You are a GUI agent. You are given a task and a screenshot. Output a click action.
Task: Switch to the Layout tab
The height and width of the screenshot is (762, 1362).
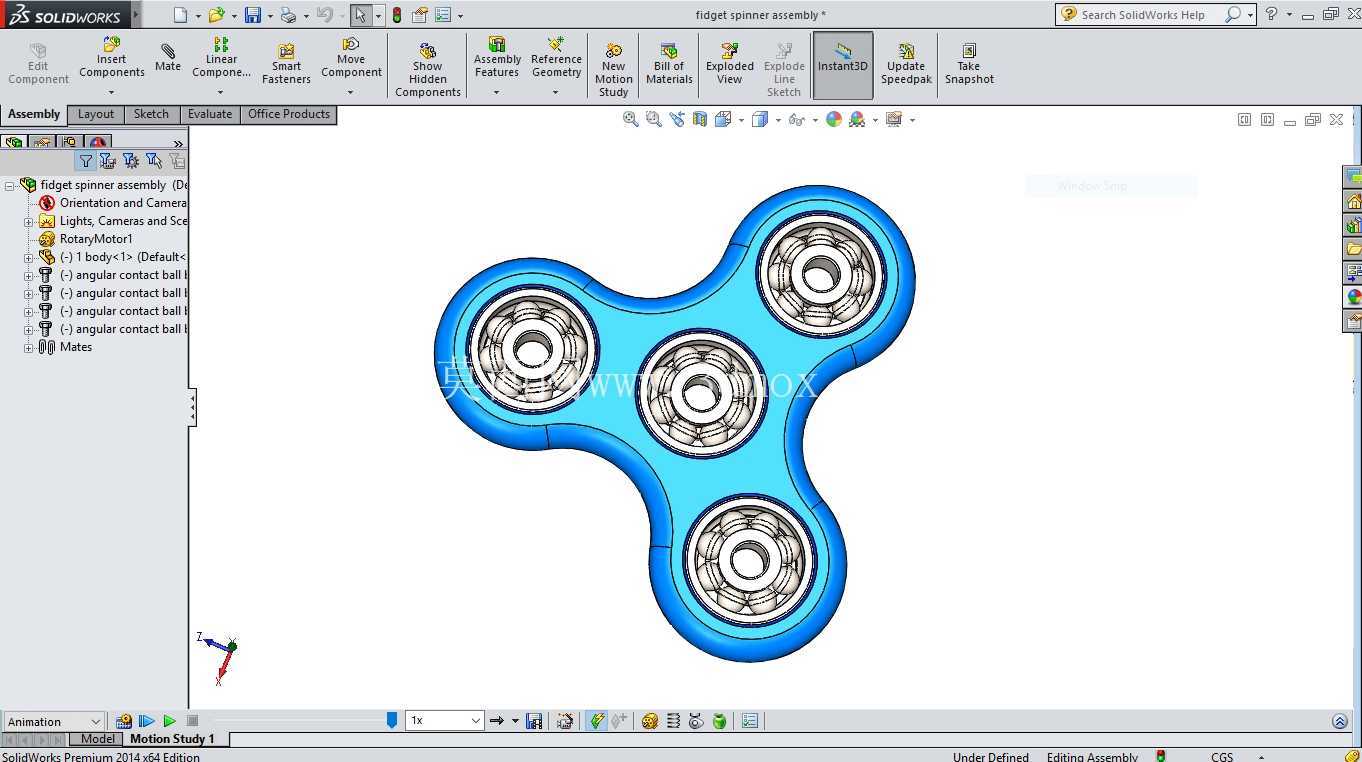point(96,114)
